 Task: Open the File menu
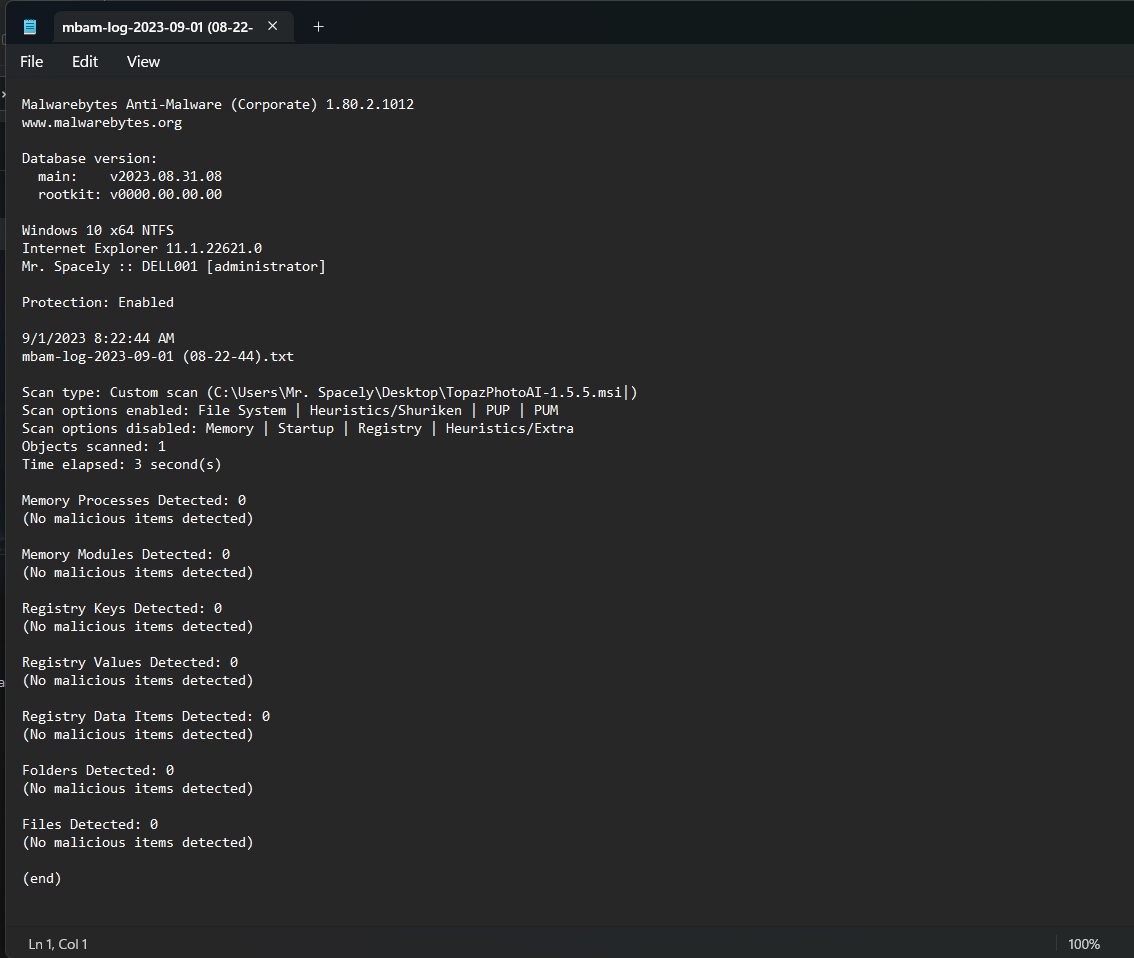click(31, 61)
